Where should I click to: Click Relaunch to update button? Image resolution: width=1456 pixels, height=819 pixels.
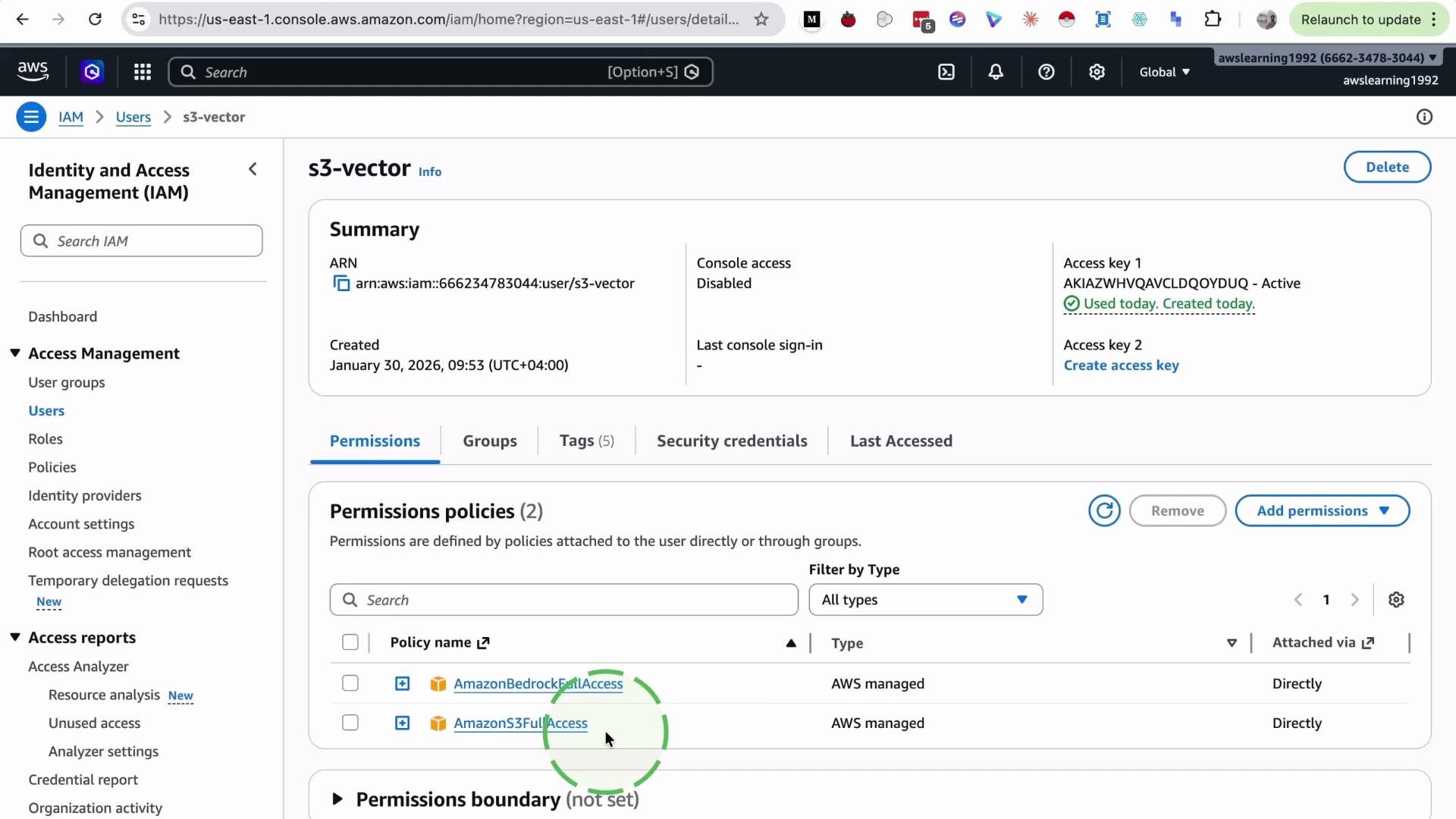point(1370,20)
